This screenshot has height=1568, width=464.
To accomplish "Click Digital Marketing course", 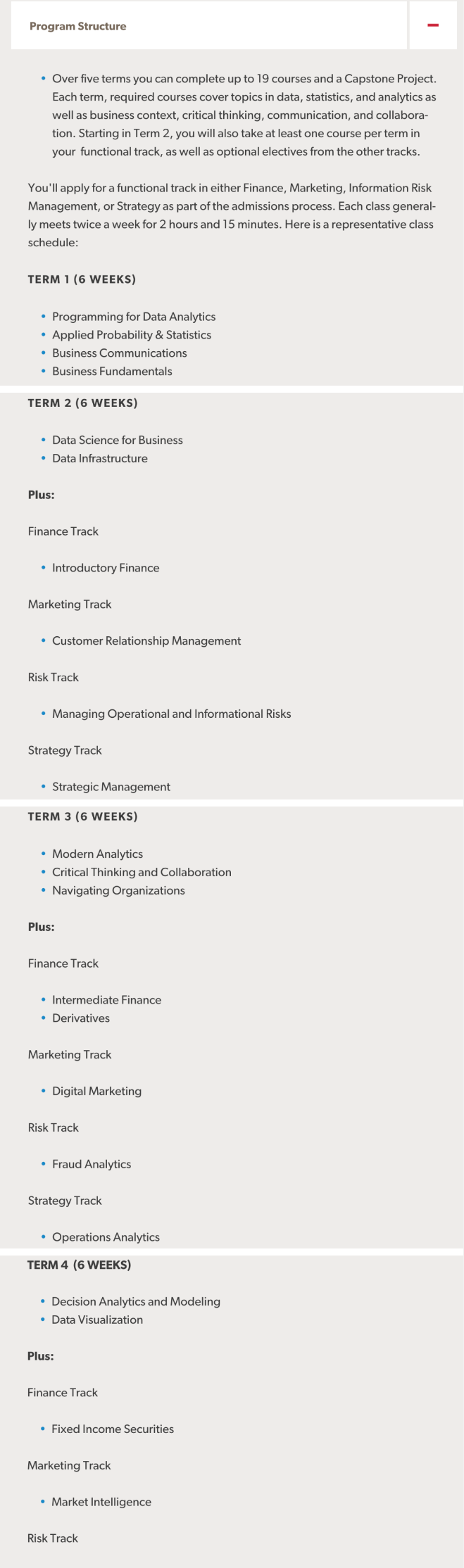I will coord(96,1092).
